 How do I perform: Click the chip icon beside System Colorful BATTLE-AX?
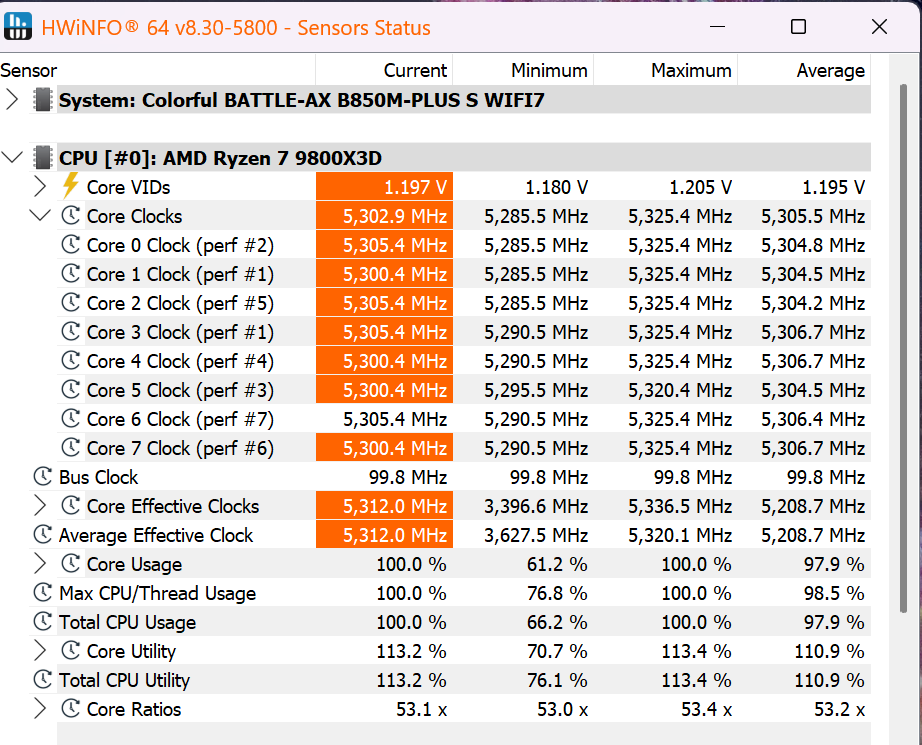pyautogui.click(x=42, y=100)
